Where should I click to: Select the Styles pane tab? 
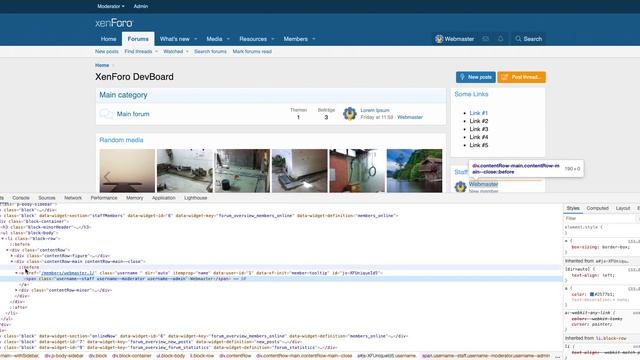(573, 208)
